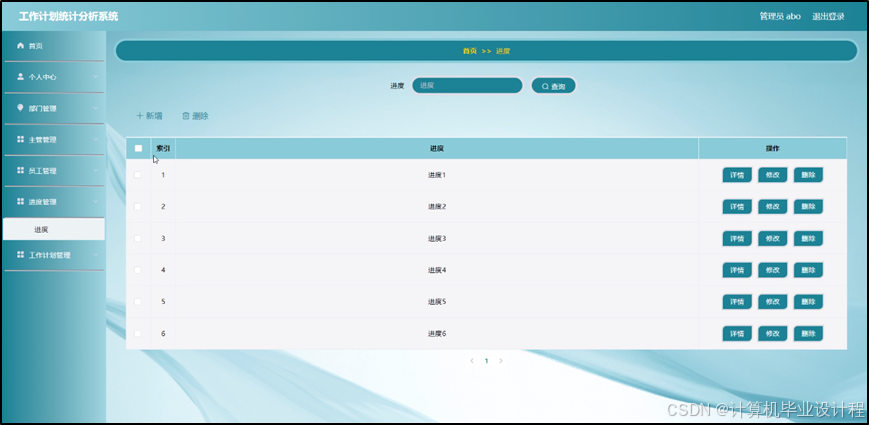Click 首页 in the breadcrumb
This screenshot has width=869, height=425.
[469, 50]
